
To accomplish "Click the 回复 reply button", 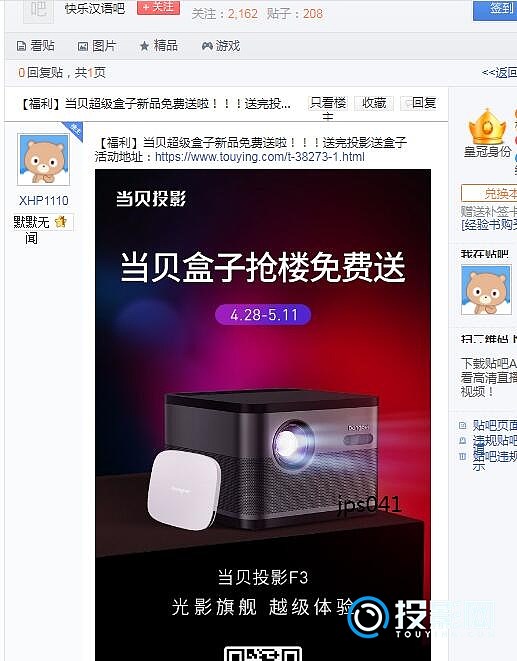I will [x=420, y=103].
